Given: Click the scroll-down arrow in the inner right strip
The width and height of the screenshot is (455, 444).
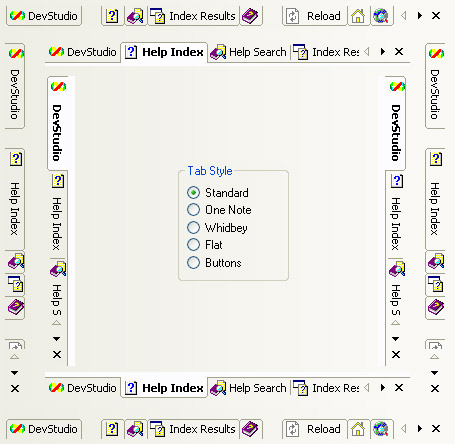Looking at the screenshot, I should [x=395, y=339].
